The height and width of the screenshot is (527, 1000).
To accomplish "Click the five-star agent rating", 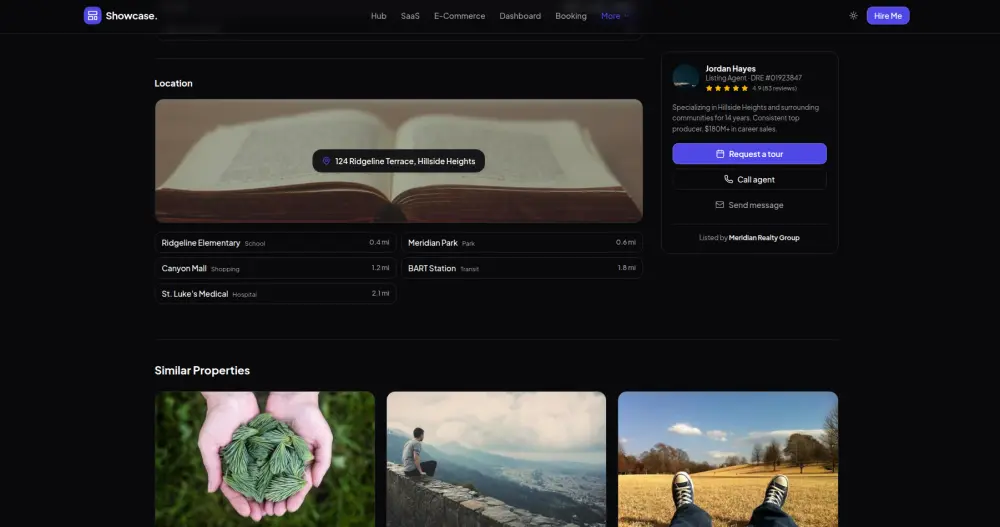I will [x=726, y=88].
